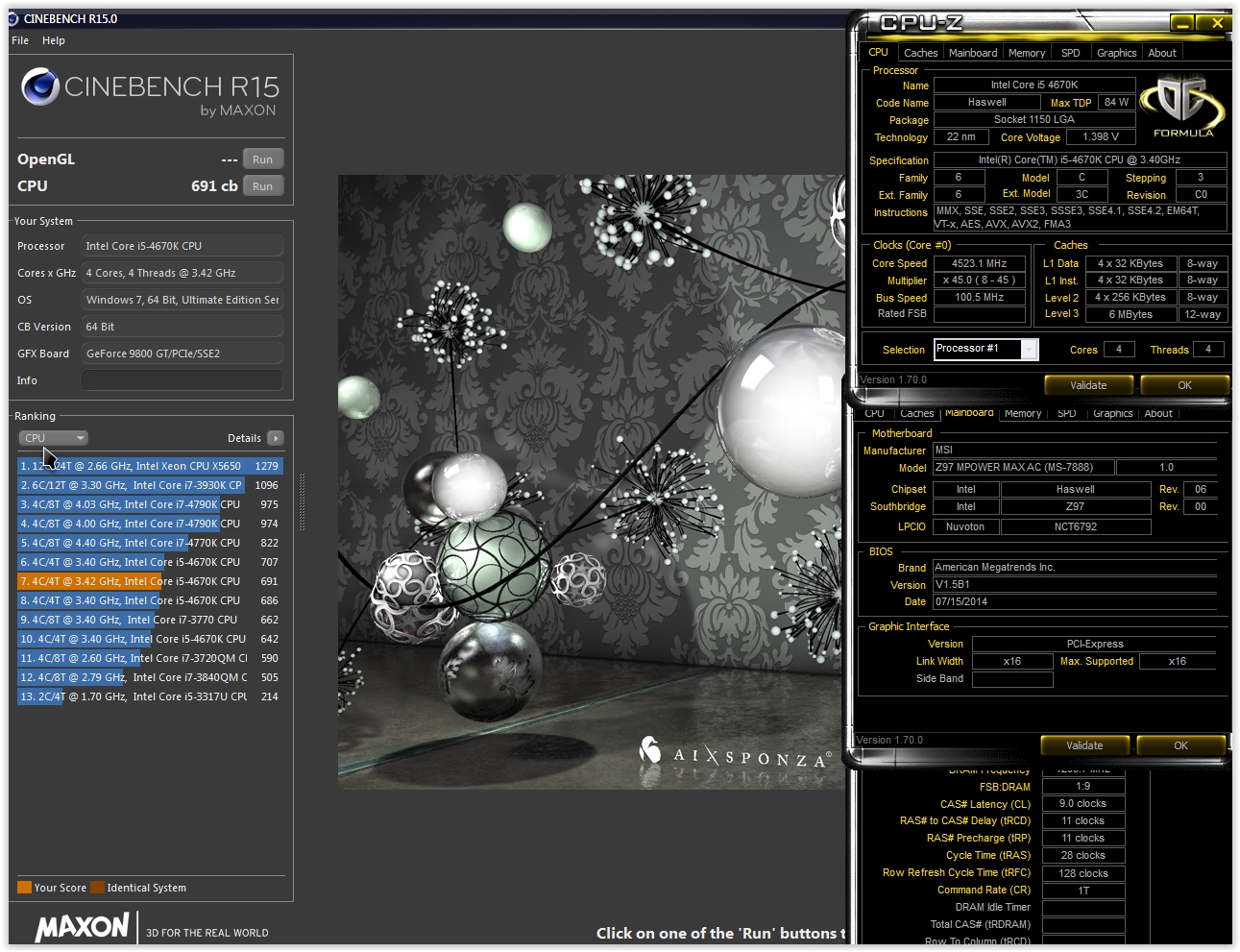1240x952 pixels.
Task: Click the Processor field Intel Core i5-4670K CPU
Action: coord(182,246)
